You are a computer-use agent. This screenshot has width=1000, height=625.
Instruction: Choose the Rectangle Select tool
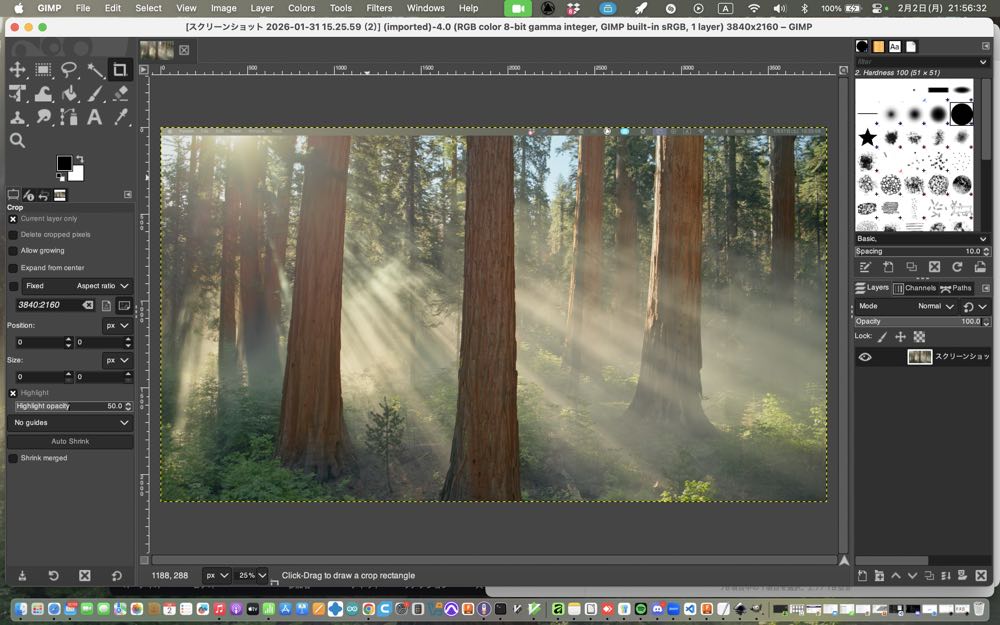click(x=43, y=70)
